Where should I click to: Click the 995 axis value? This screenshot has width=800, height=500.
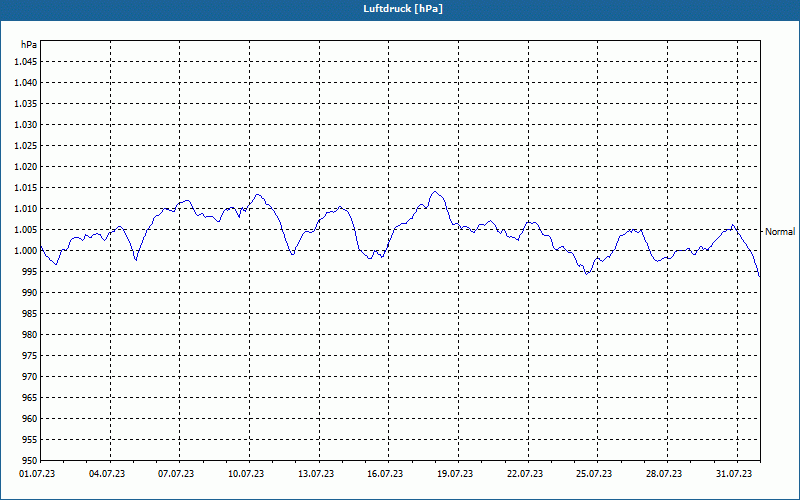pyautogui.click(x=30, y=271)
